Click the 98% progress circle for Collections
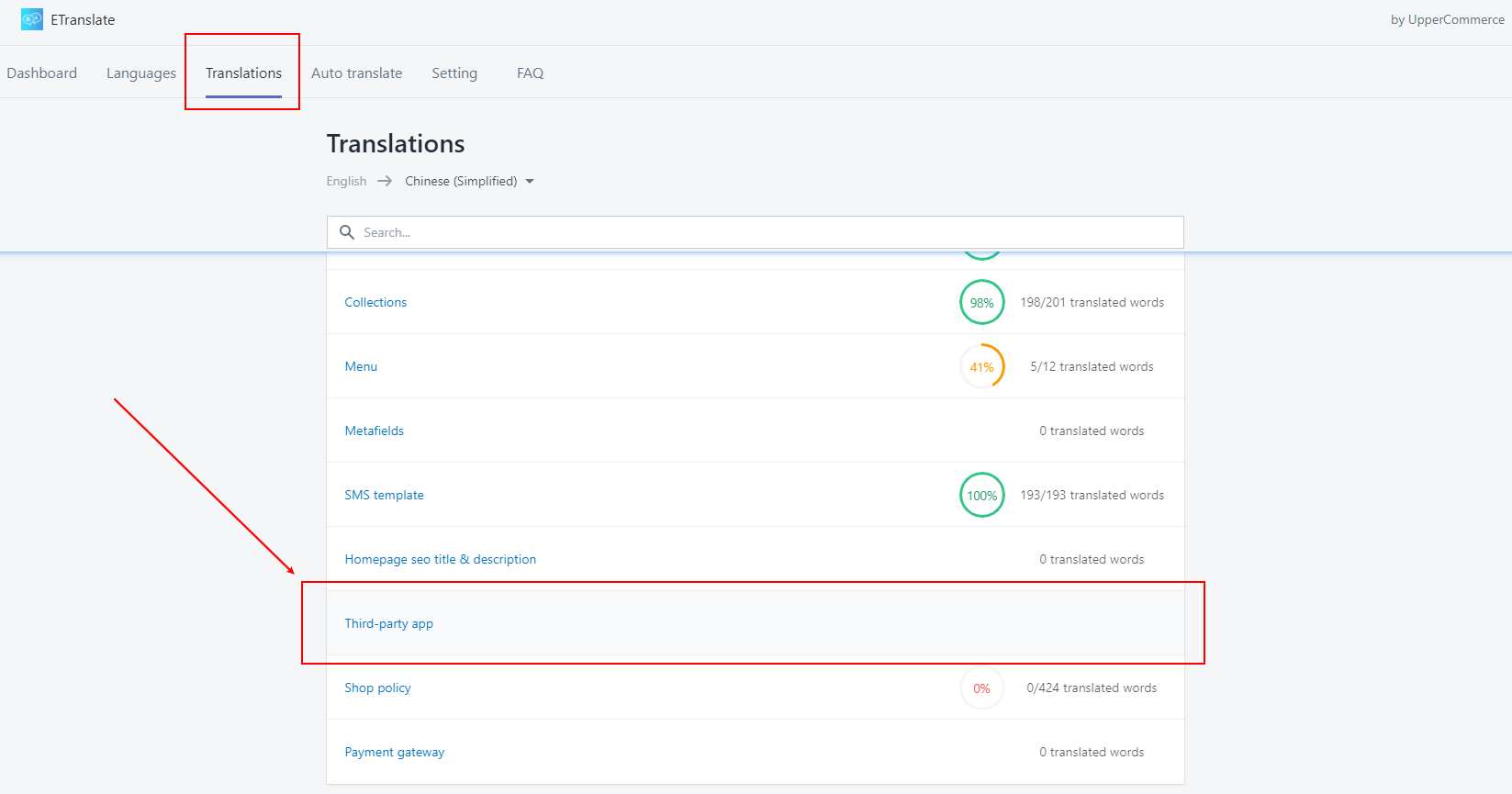1512x794 pixels. click(x=982, y=302)
